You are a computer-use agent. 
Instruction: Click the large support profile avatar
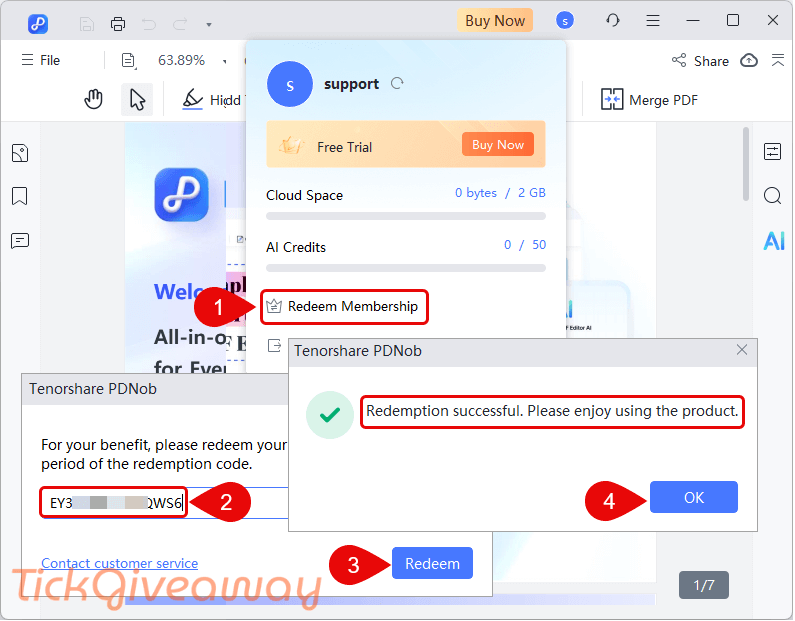click(x=290, y=84)
